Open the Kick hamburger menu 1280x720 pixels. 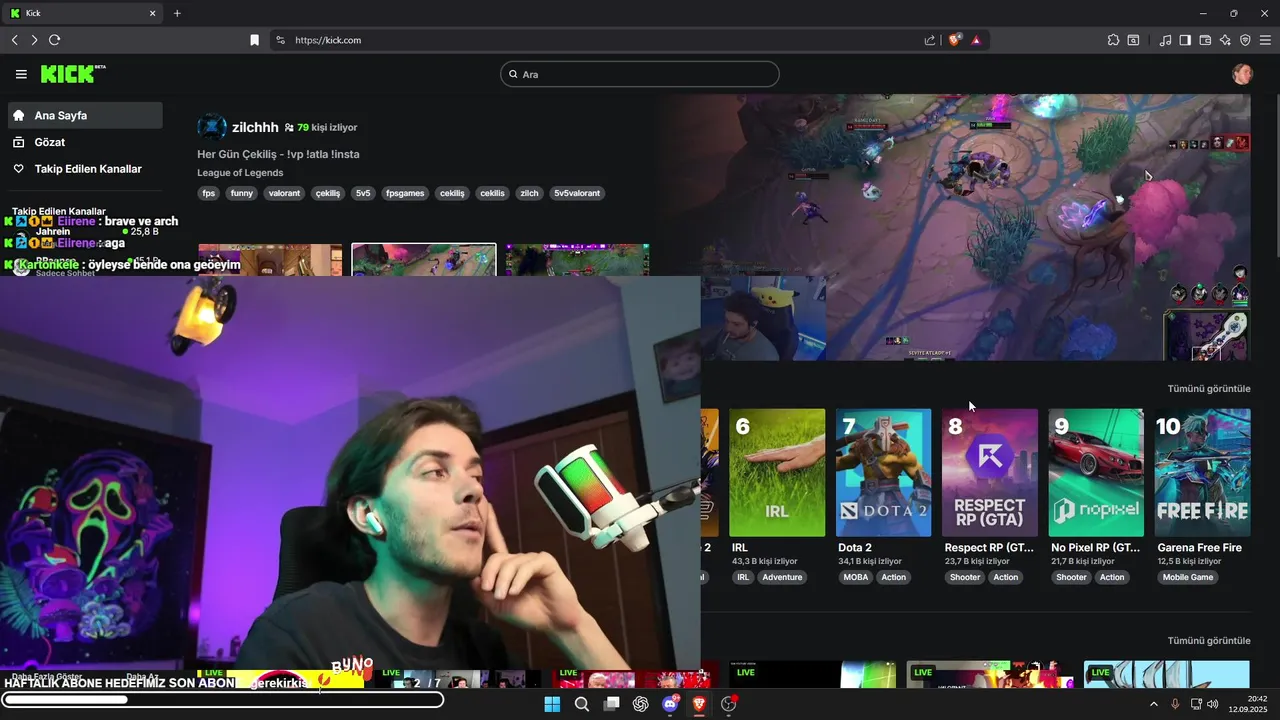21,74
